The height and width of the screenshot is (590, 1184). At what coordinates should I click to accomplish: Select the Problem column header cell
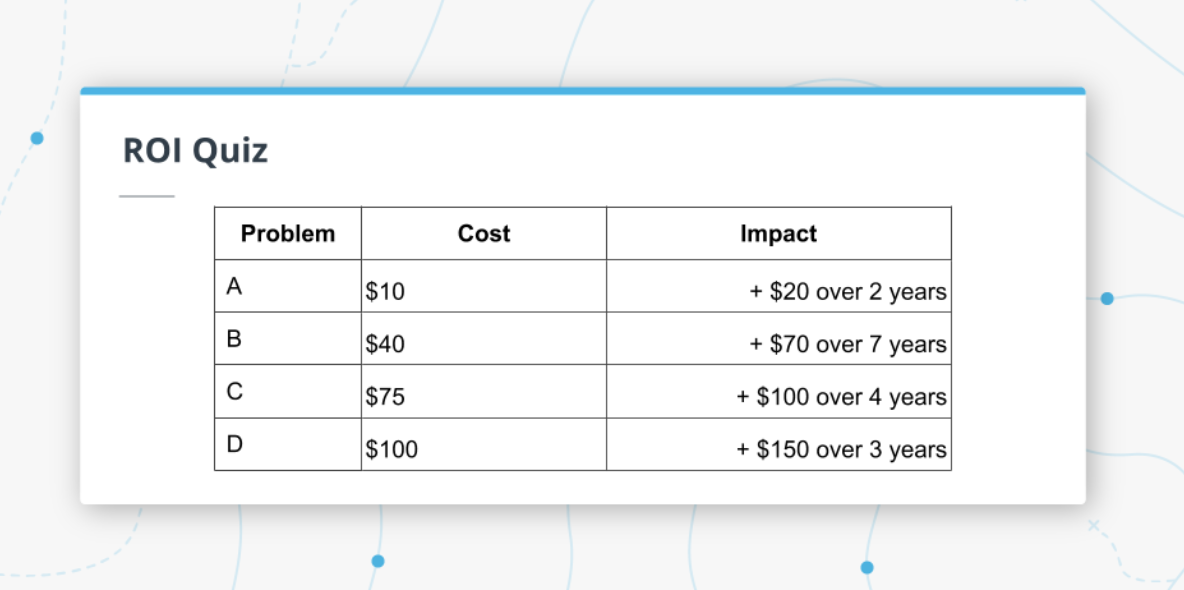288,234
